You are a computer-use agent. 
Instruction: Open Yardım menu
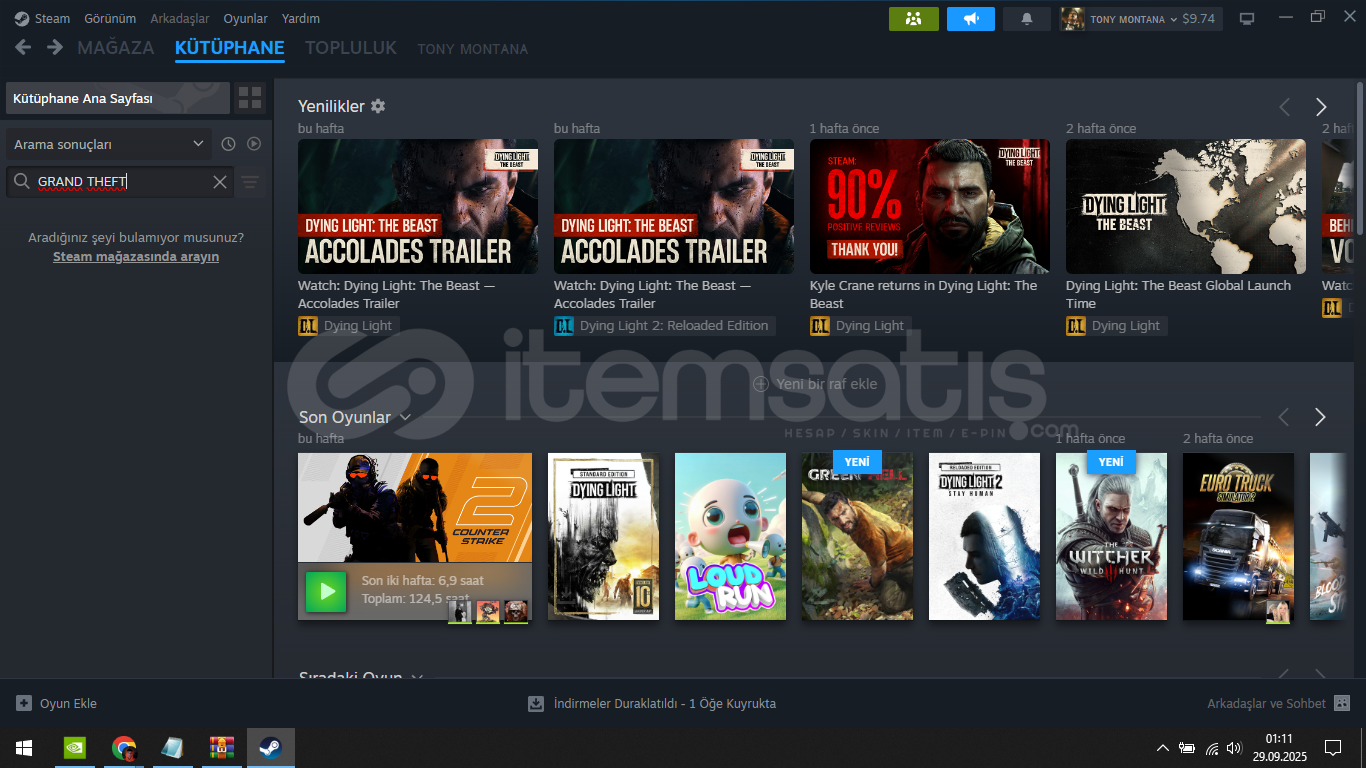coord(301,18)
